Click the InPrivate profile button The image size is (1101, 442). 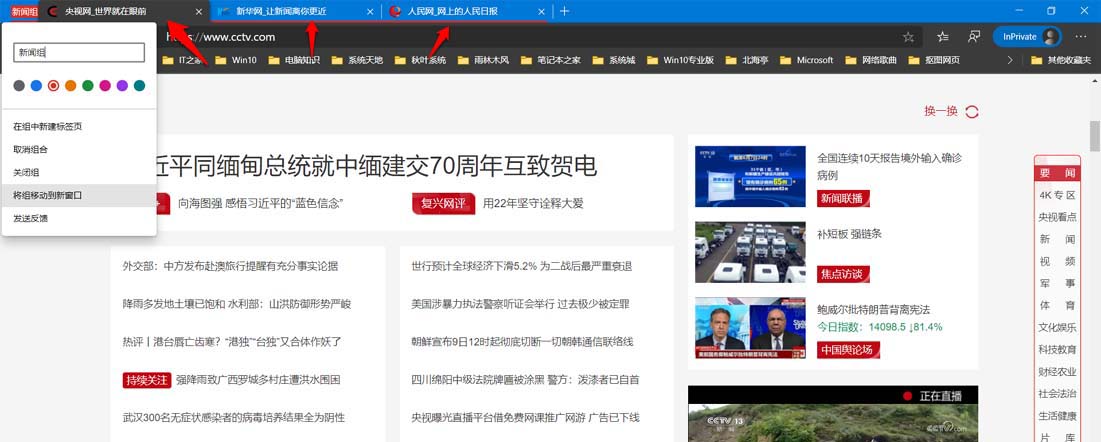(1027, 37)
